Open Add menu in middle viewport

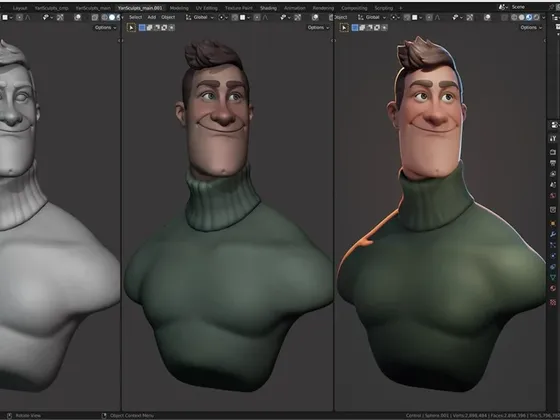pyautogui.click(x=152, y=17)
